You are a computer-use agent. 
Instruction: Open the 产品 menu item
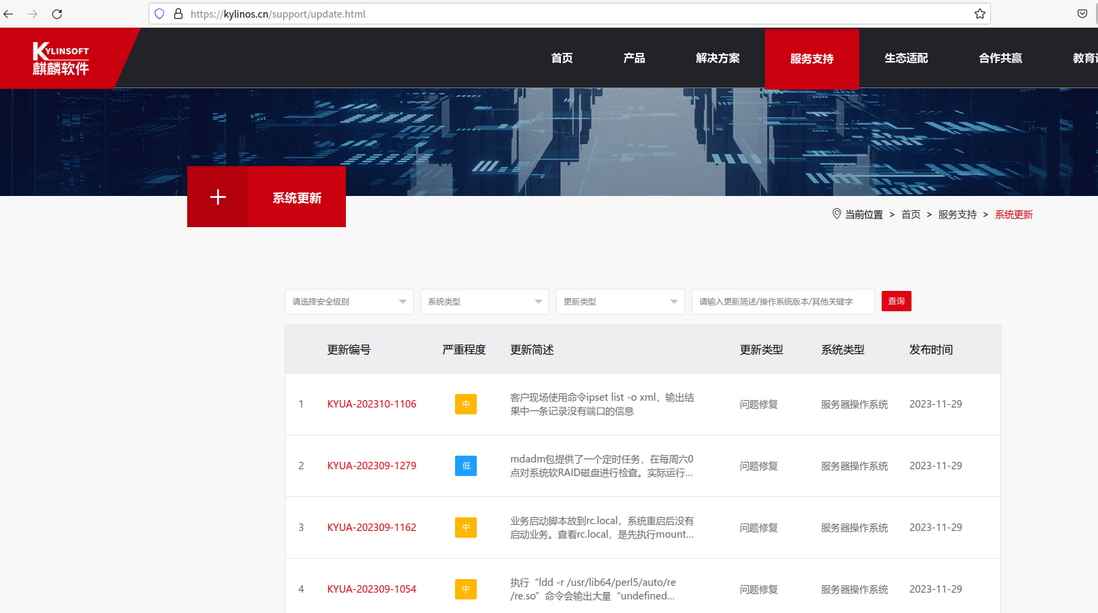coord(634,58)
